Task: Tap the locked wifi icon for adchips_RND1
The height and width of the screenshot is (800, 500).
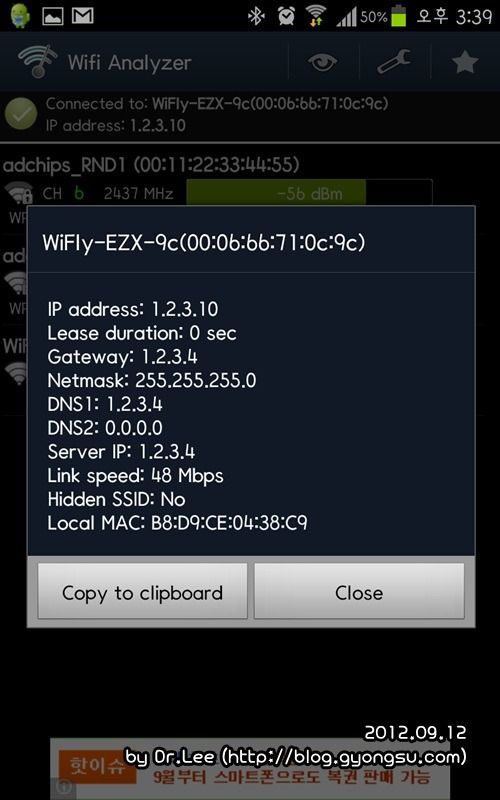Action: click(18, 194)
